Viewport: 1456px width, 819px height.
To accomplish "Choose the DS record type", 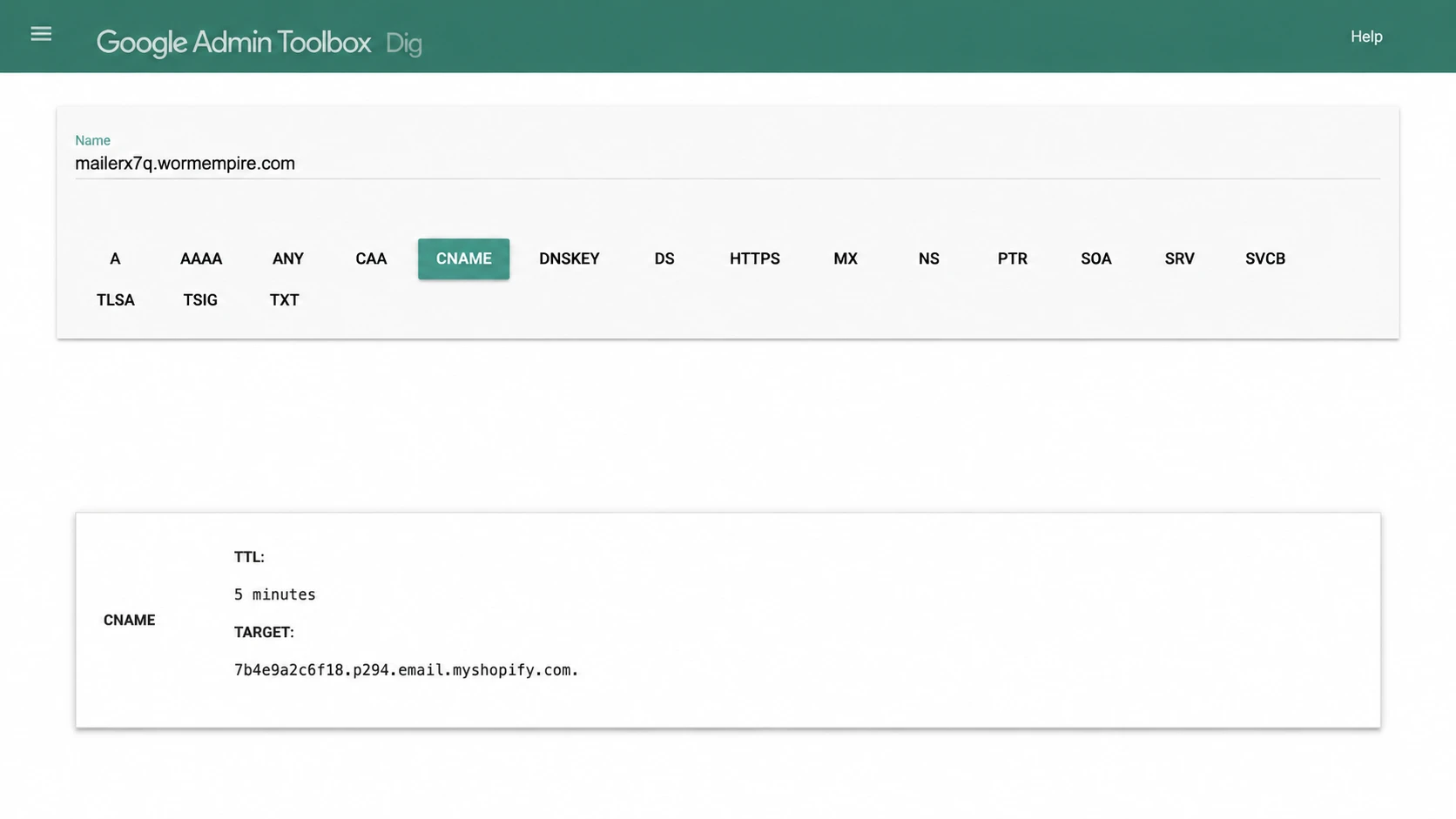I will tap(664, 258).
